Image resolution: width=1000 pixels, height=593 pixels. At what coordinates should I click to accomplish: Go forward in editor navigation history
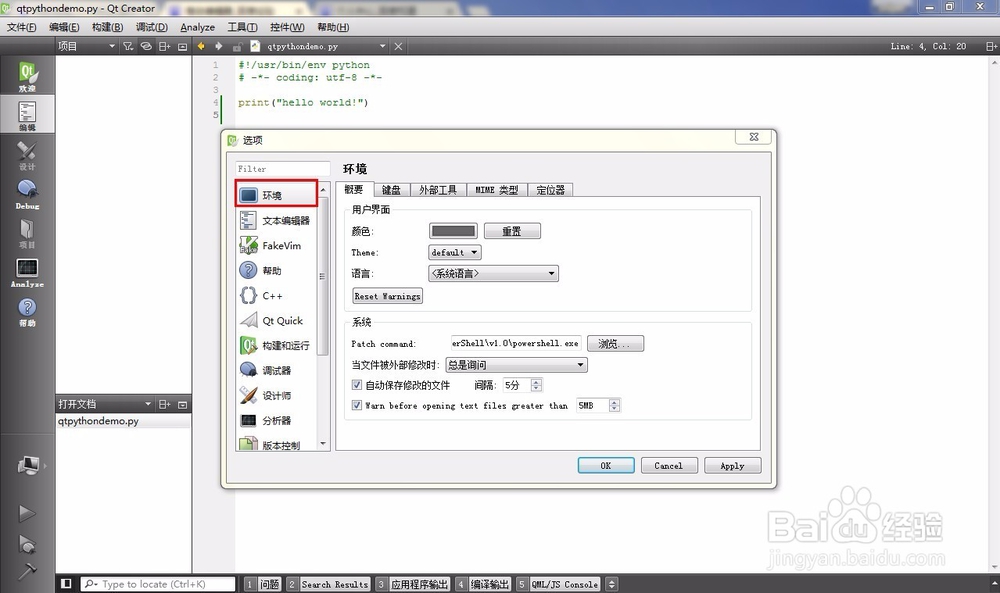pos(219,46)
